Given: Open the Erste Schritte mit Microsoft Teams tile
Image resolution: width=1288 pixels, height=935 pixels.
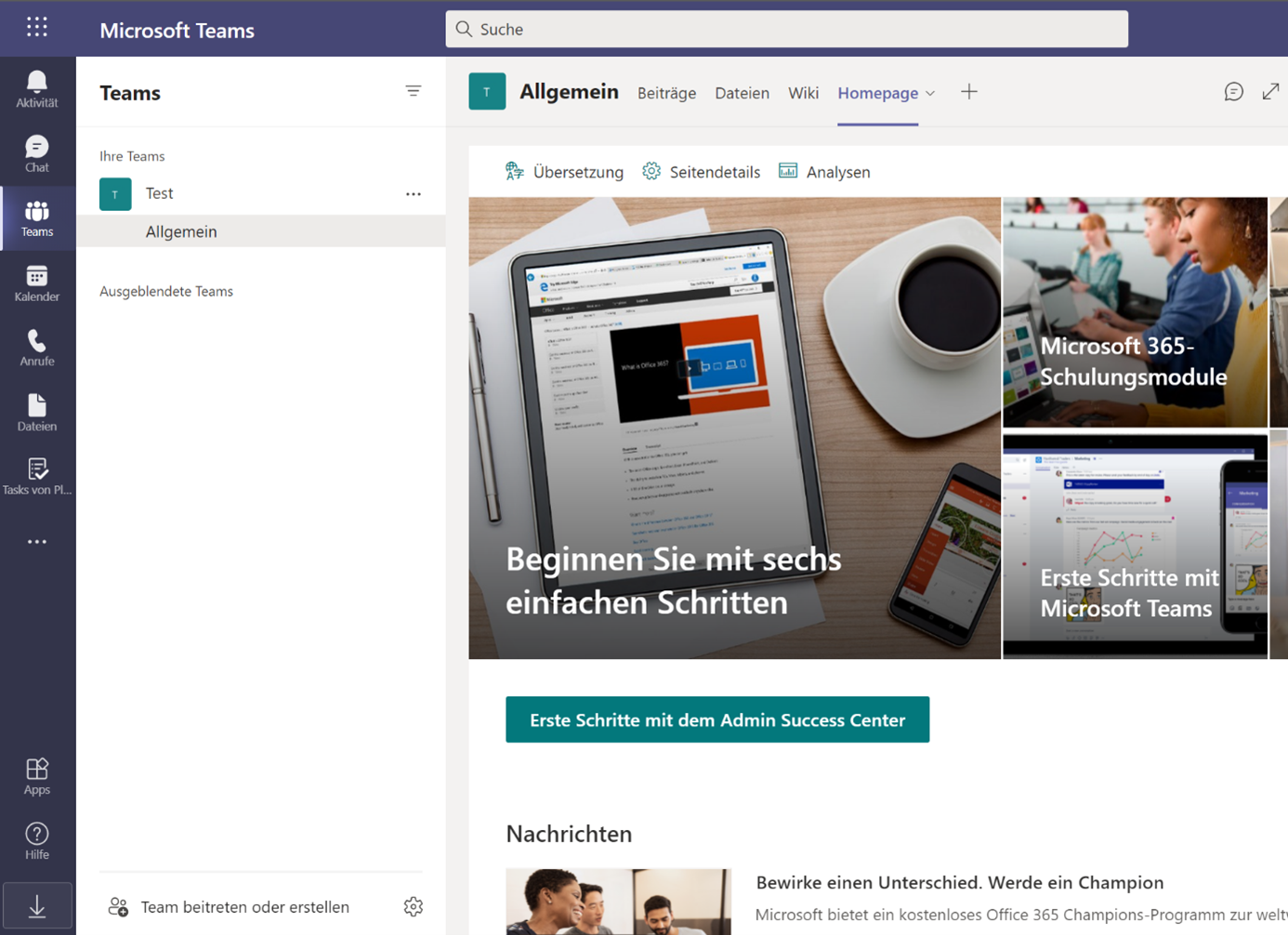Looking at the screenshot, I should [x=1135, y=546].
